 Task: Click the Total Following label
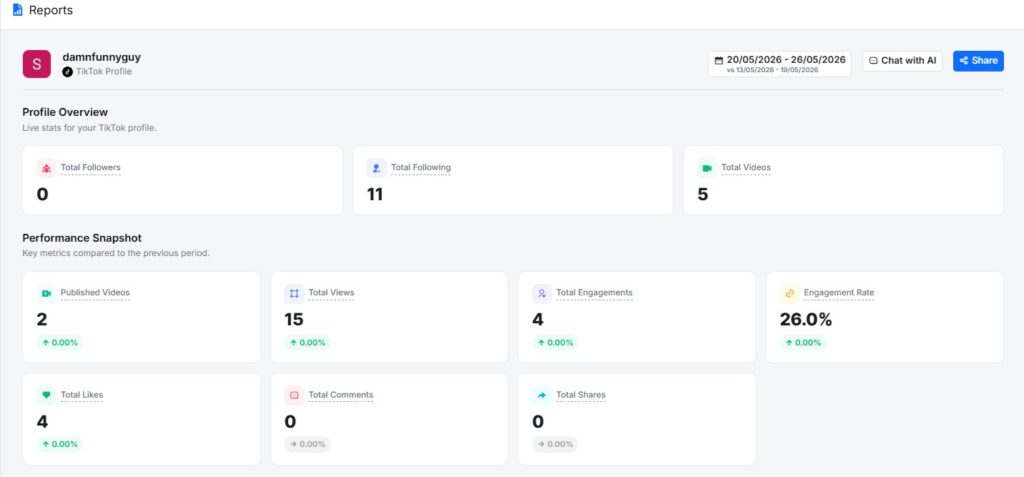421,168
